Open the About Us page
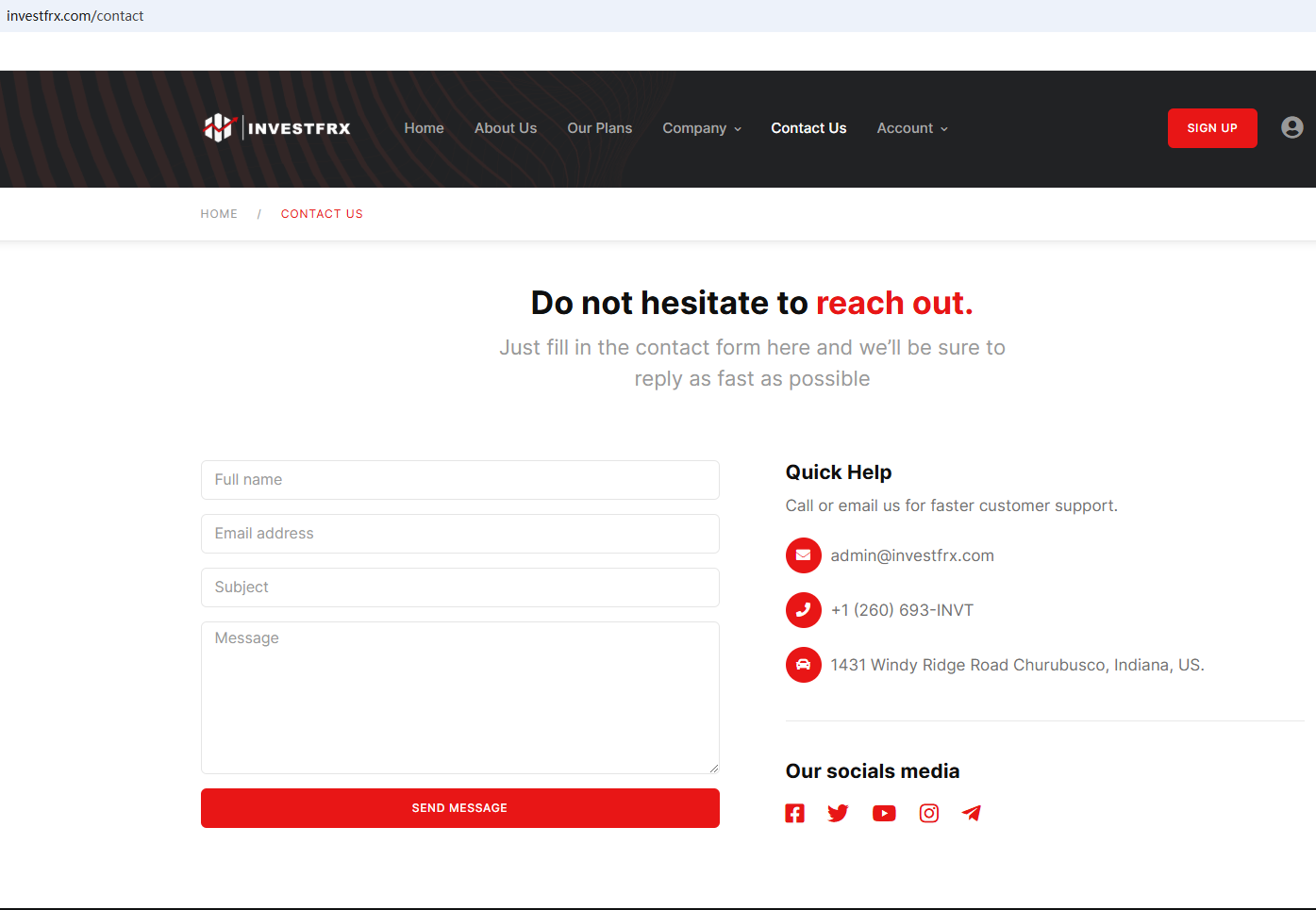The image size is (1316, 910). [x=506, y=128]
